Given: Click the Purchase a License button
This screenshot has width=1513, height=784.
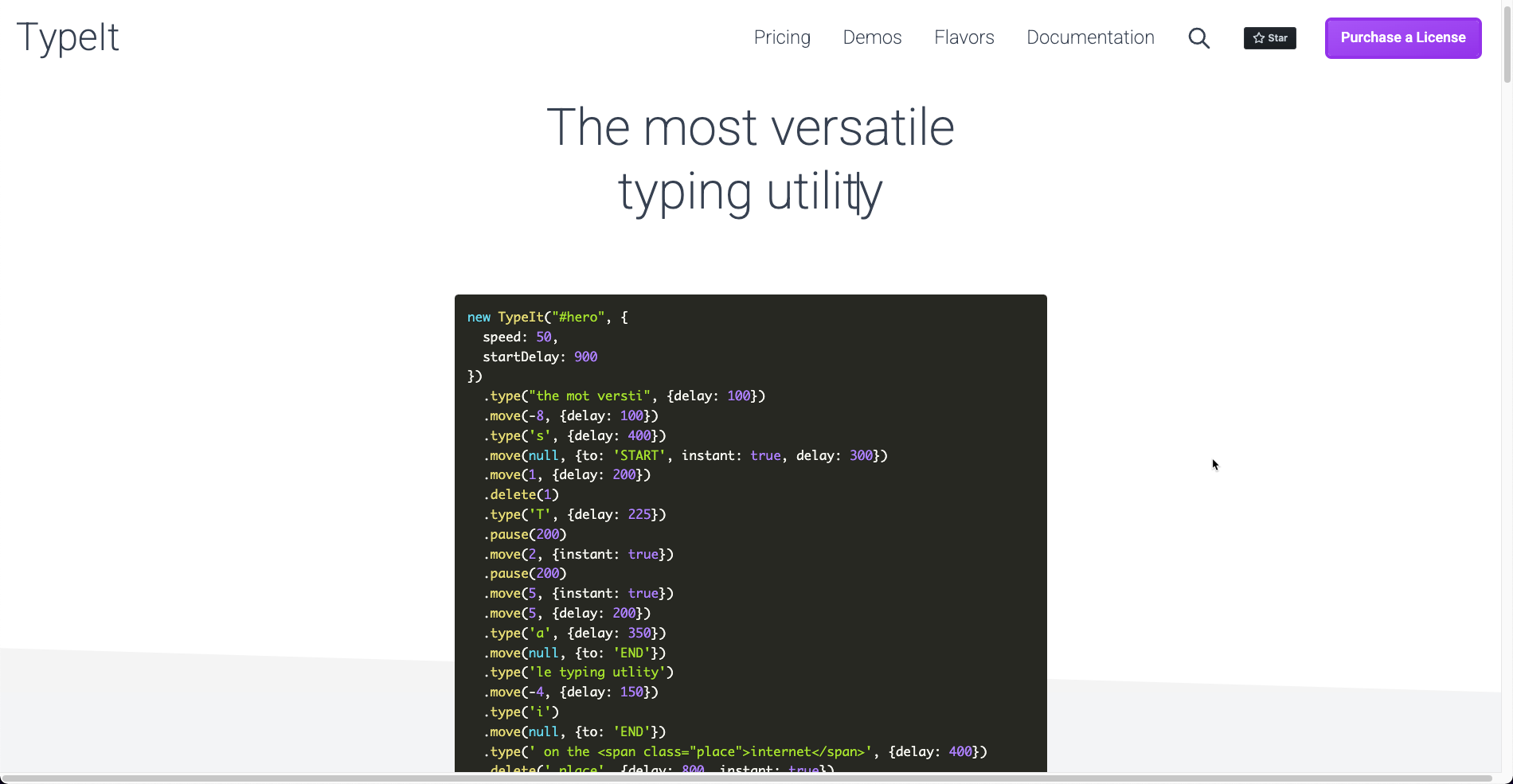Looking at the screenshot, I should [x=1403, y=38].
